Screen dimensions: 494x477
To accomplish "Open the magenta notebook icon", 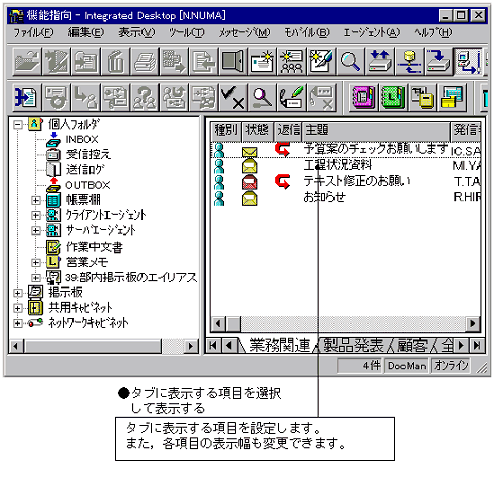I will tap(363, 97).
